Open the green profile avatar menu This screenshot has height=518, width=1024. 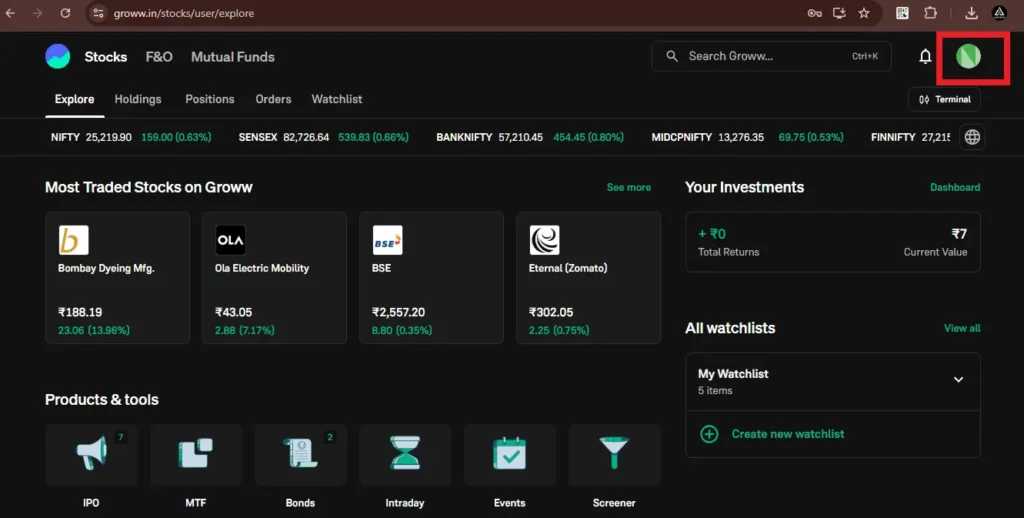tap(968, 57)
